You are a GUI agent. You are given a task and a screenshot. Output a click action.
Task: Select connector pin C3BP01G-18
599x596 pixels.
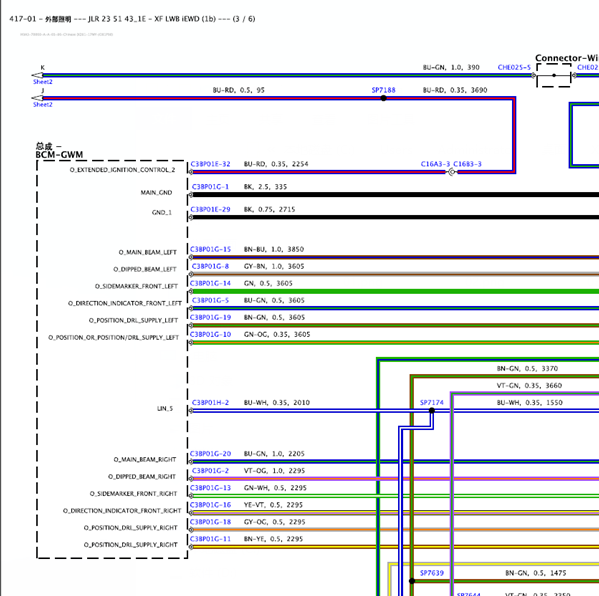(x=210, y=522)
